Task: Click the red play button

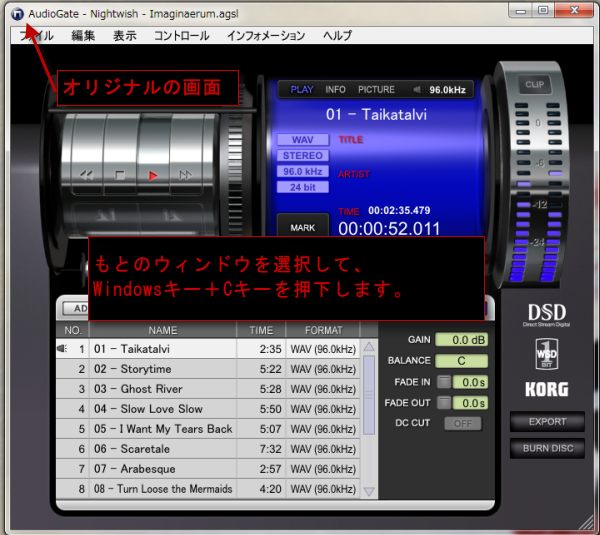Action: pyautogui.click(x=153, y=175)
